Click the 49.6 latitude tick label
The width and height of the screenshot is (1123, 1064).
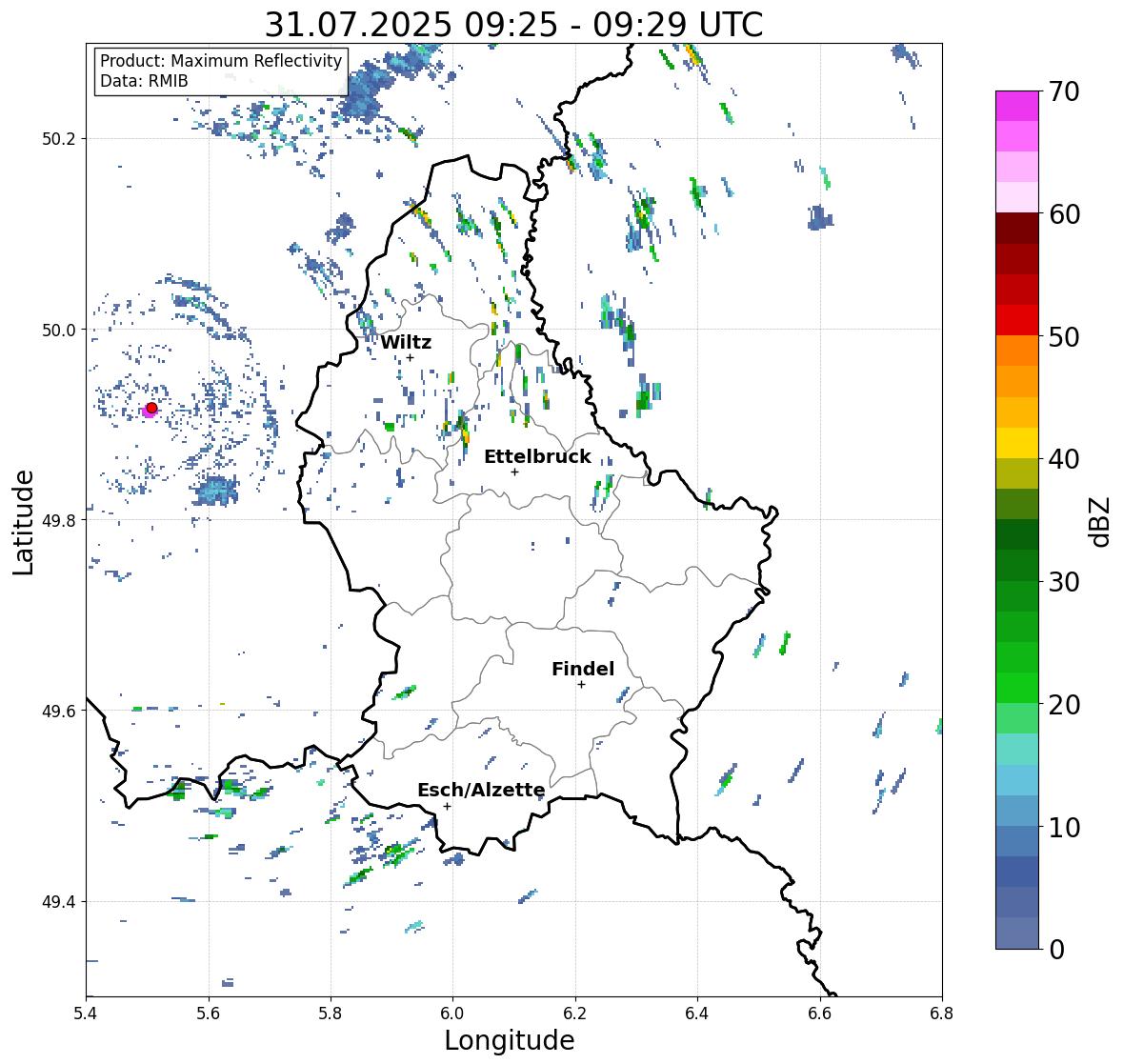click(59, 711)
